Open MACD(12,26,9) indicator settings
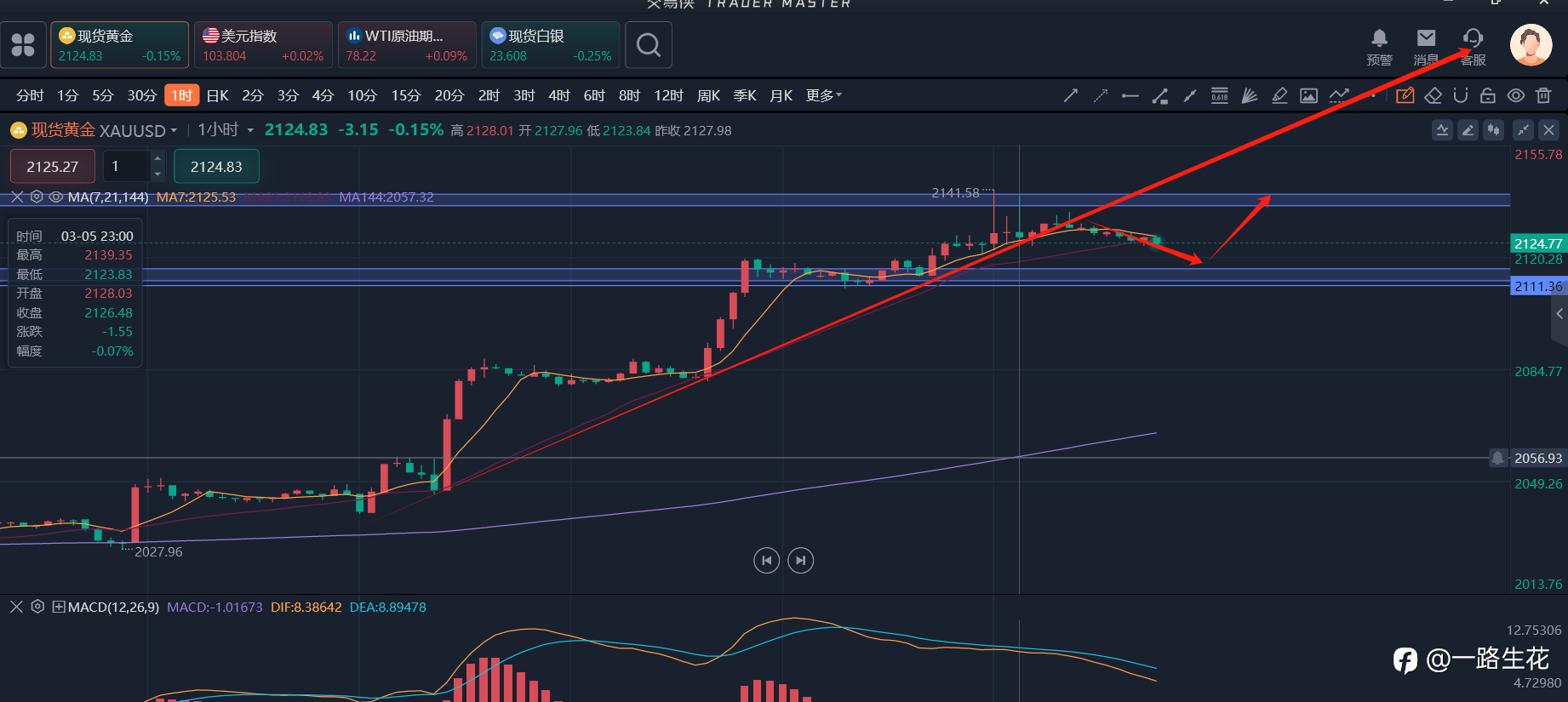Viewport: 1568px width, 702px height. click(37, 607)
